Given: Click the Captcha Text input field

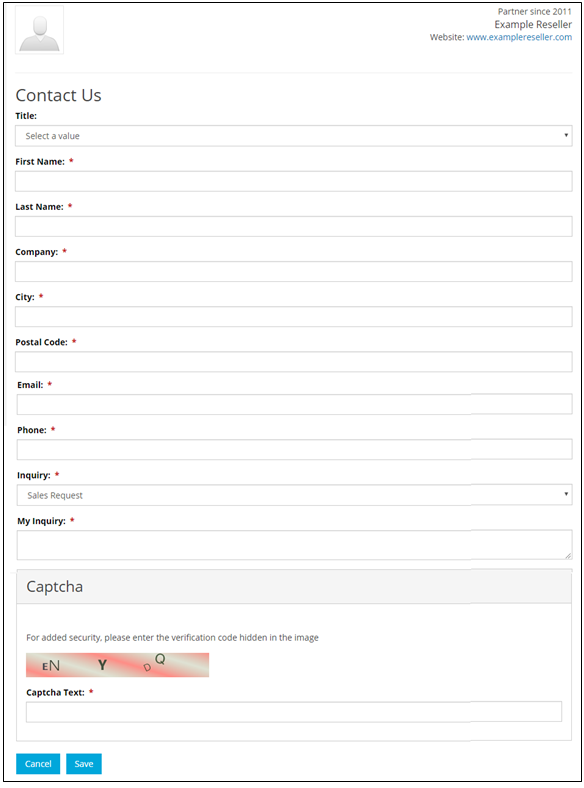Looking at the screenshot, I should pos(294,712).
